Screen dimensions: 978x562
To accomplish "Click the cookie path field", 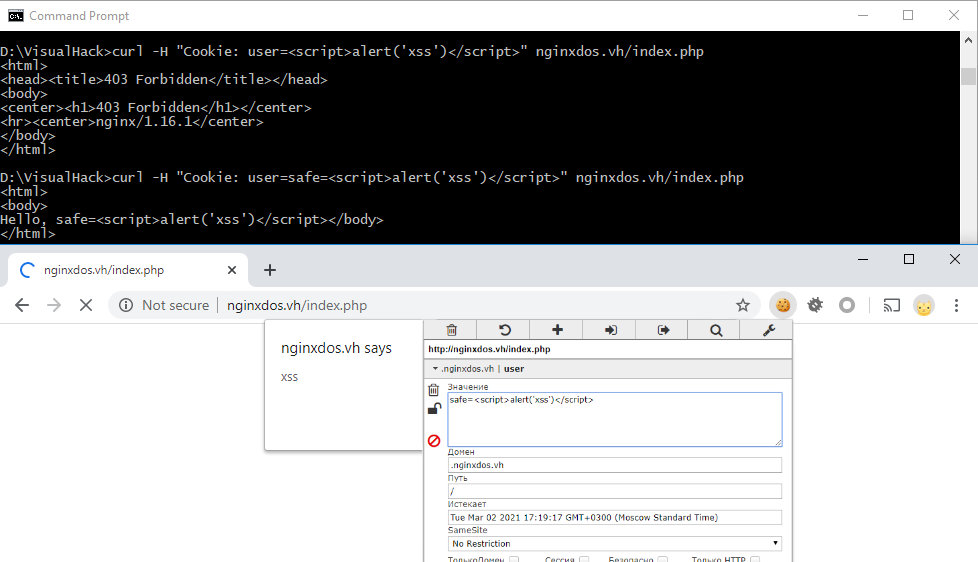I will (614, 491).
